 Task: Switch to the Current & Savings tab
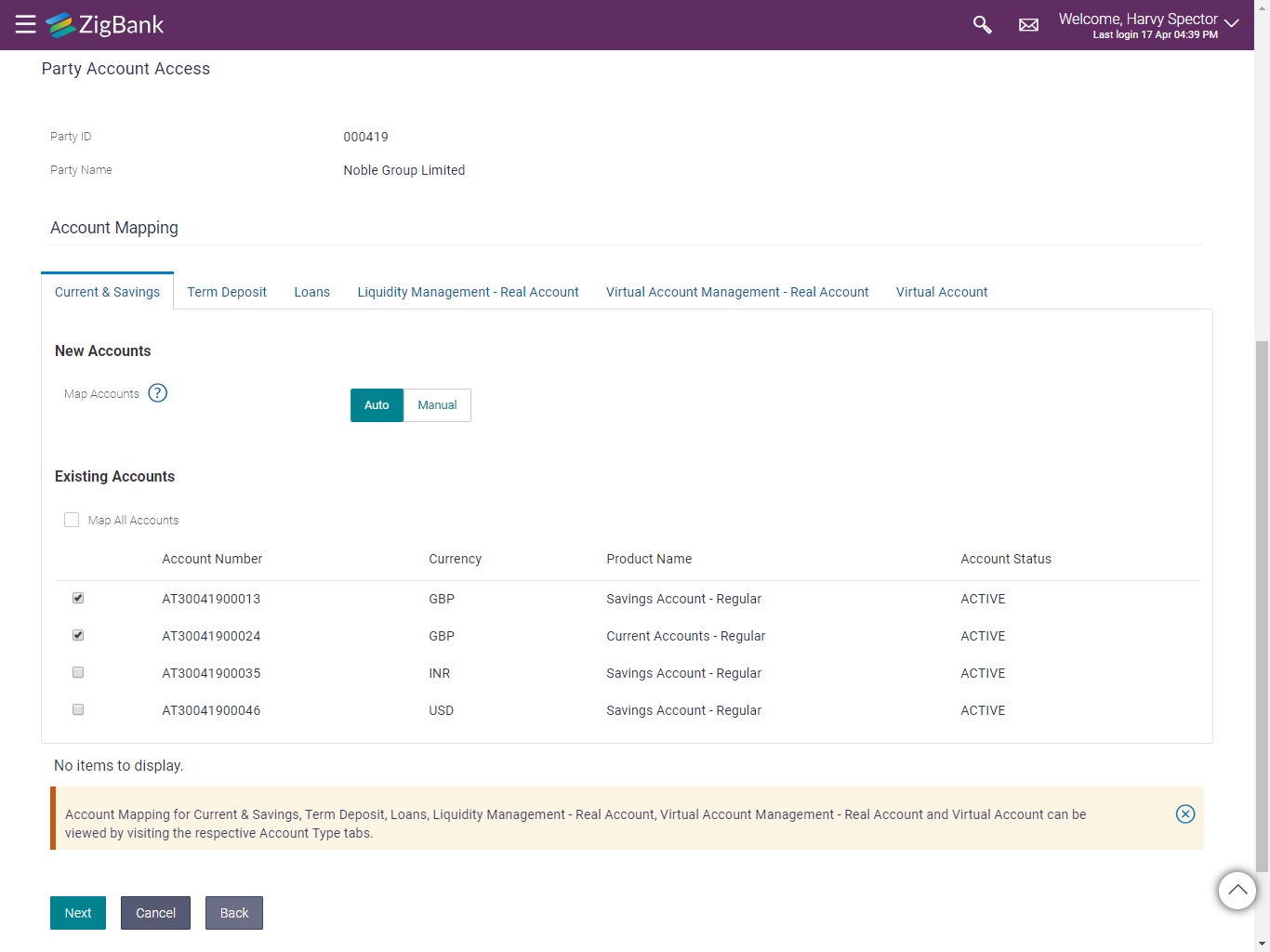click(108, 292)
